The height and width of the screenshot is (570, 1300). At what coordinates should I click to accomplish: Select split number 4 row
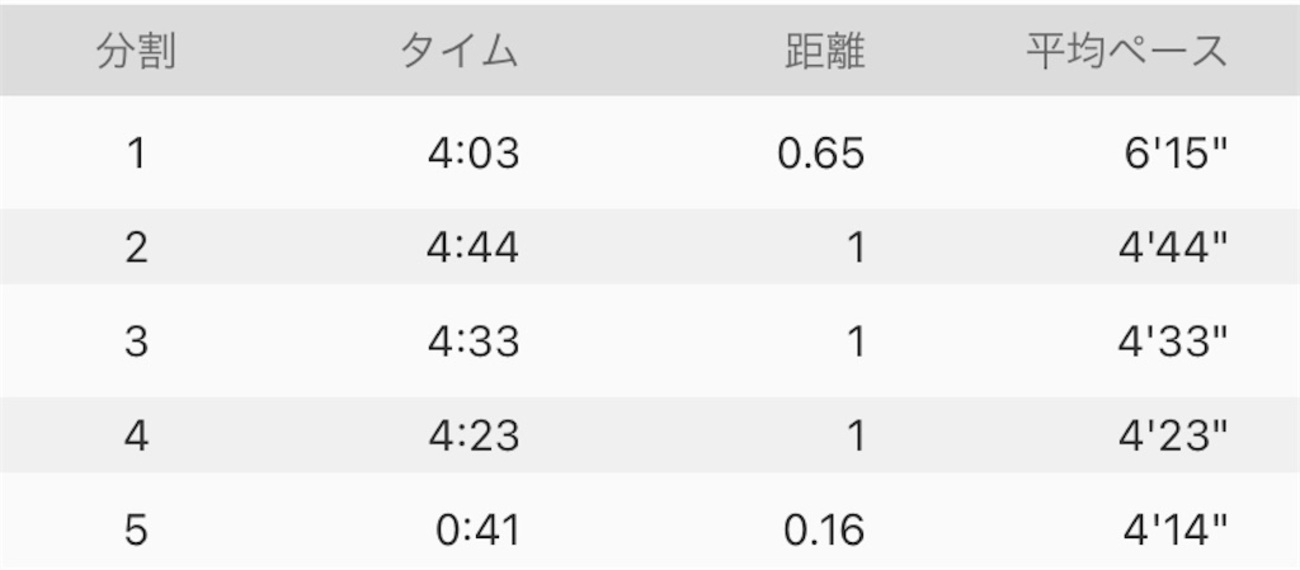tap(136, 436)
